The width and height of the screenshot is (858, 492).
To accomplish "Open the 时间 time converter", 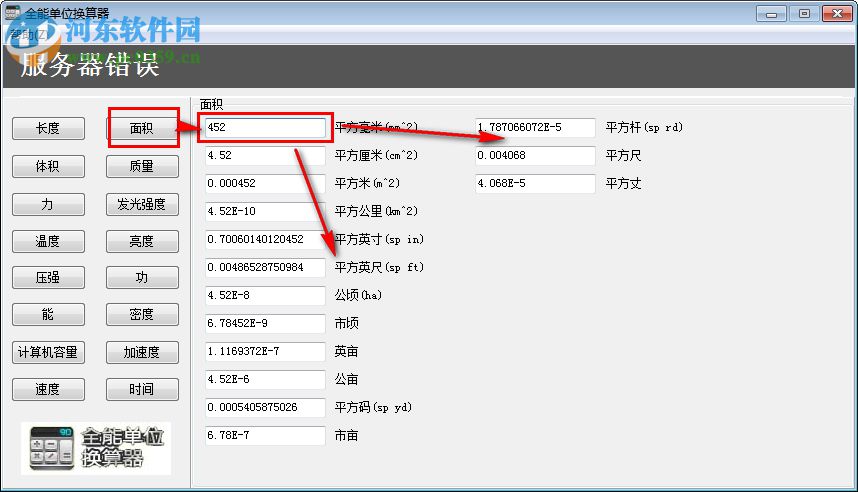I will (142, 390).
